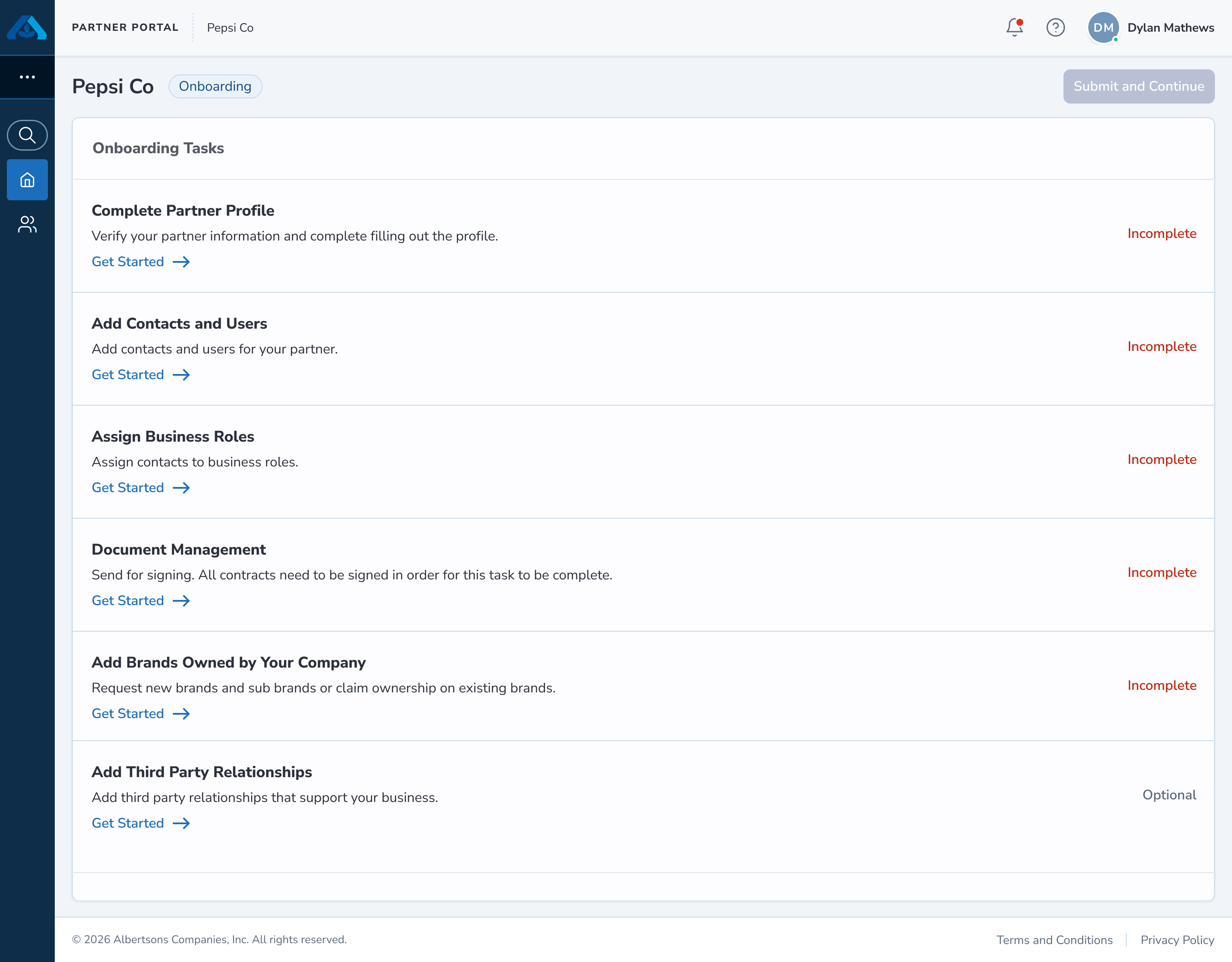Click the Incomplete status for Add Contacts and Users
This screenshot has width=1232, height=962.
1161,347
